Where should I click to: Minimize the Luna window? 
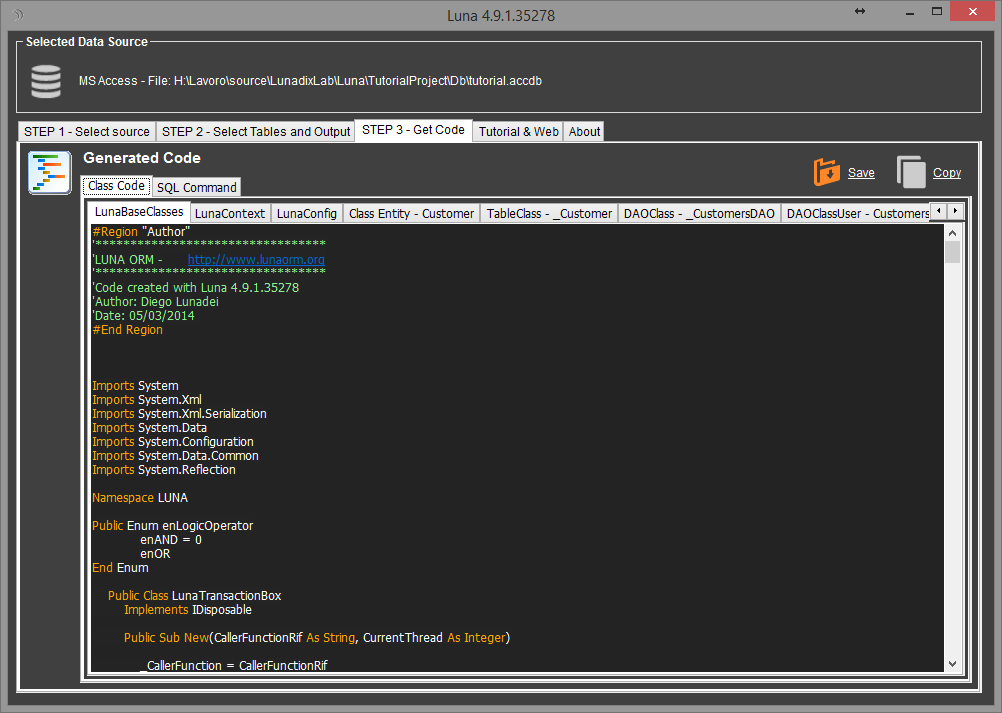[x=909, y=12]
